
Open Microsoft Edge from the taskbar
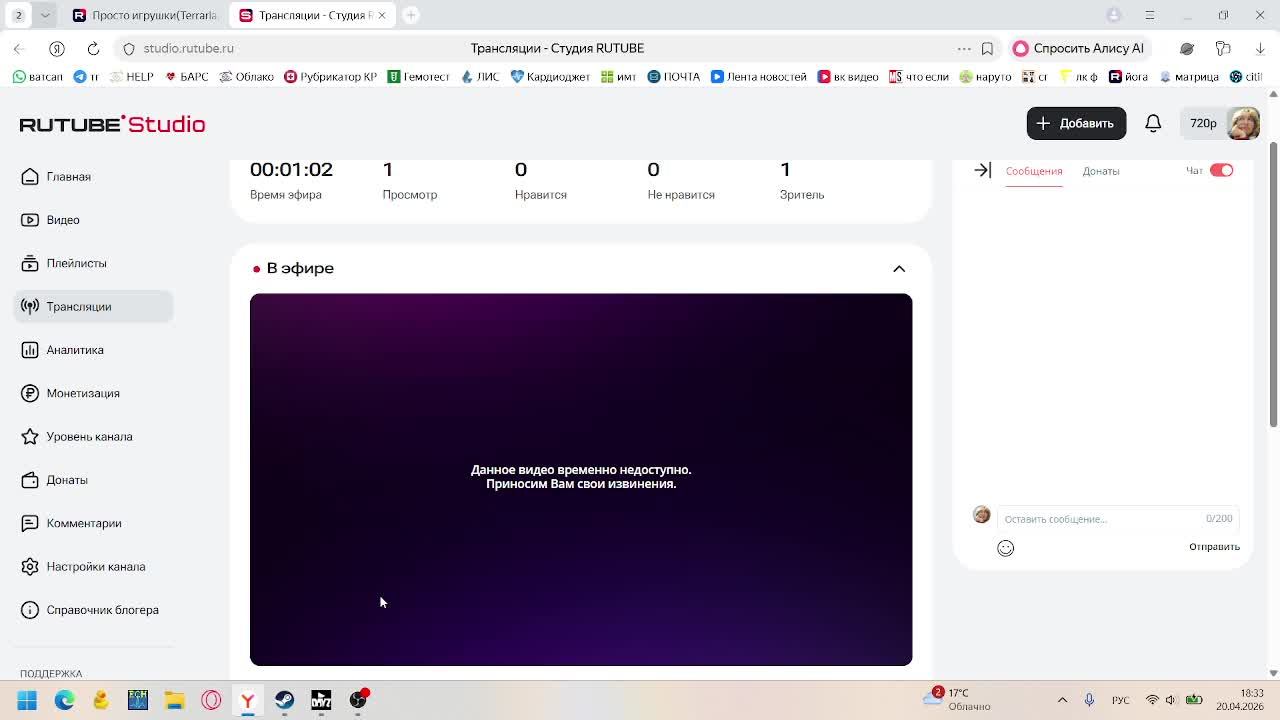coord(64,700)
